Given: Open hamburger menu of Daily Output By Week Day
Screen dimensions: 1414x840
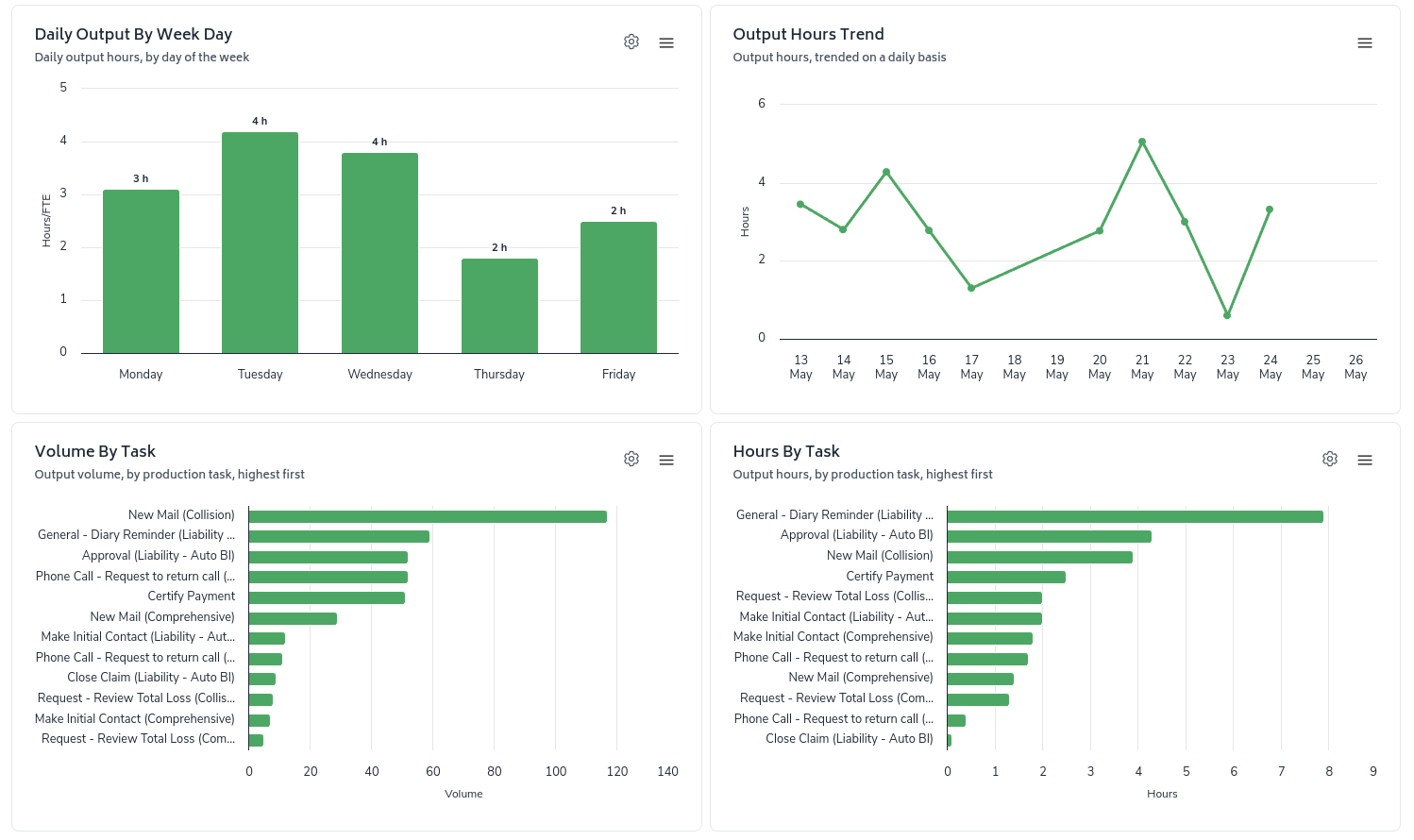Looking at the screenshot, I should click(666, 42).
